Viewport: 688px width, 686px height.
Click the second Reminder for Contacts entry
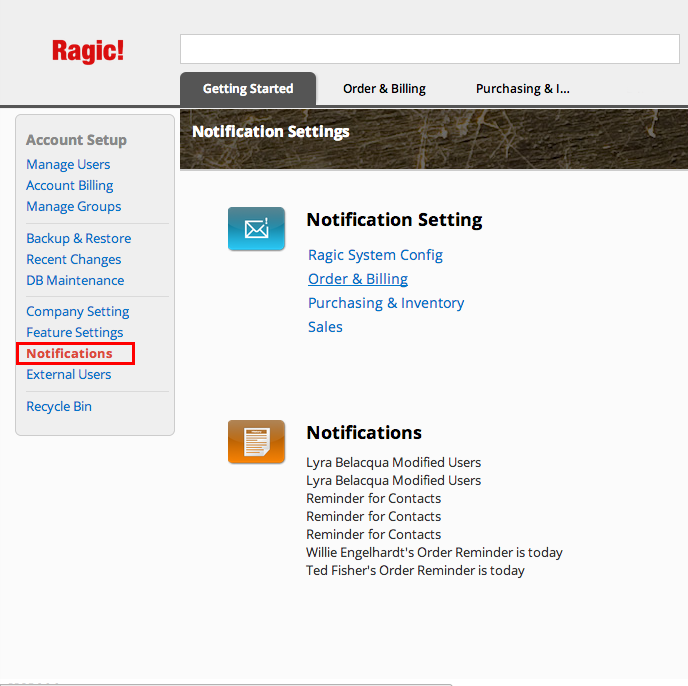coord(373,516)
